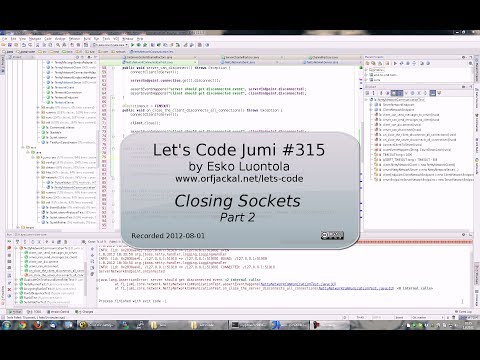Click the Maven run play icon
Image resolution: width=480 pixels, height=360 pixels.
[x=395, y=63]
